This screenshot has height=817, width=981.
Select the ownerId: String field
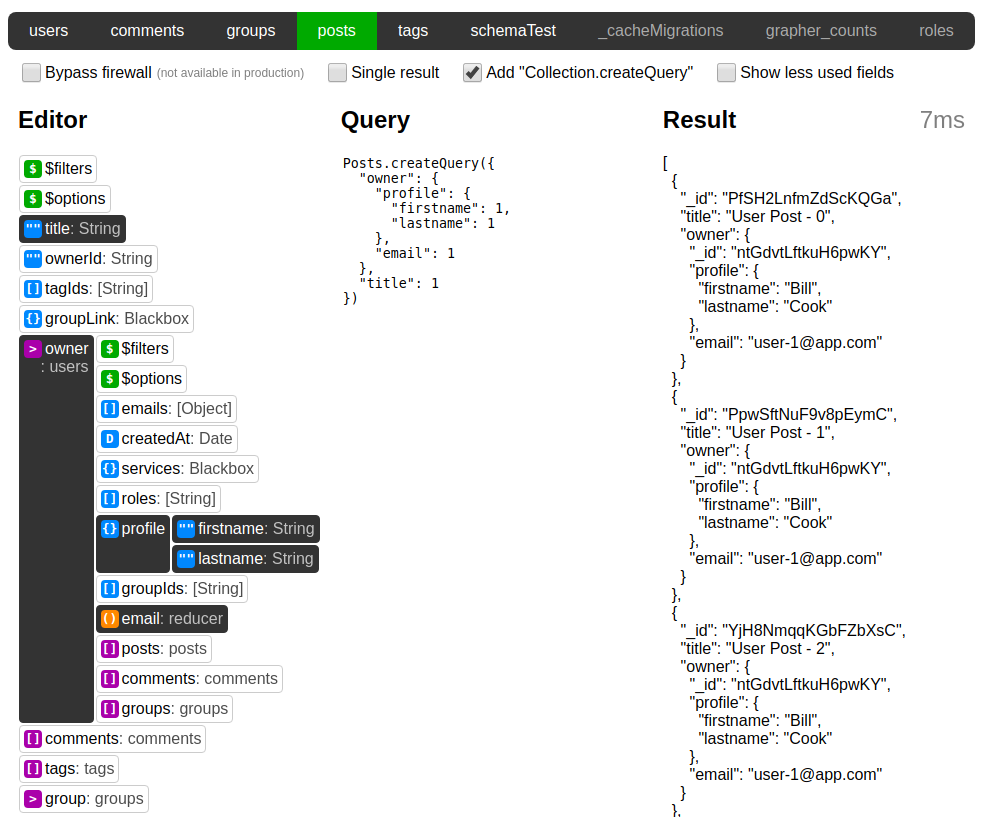pos(88,258)
